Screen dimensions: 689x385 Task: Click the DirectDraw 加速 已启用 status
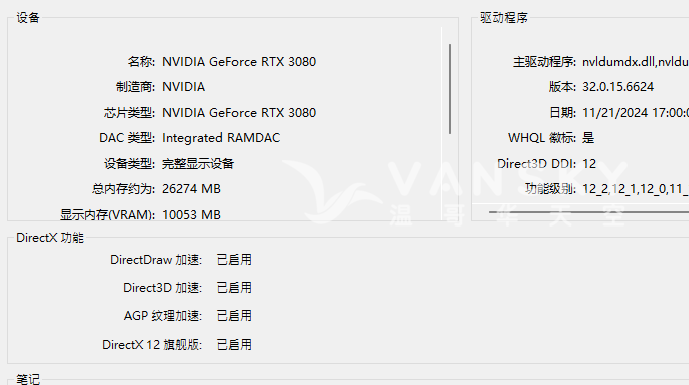pyautogui.click(x=234, y=260)
